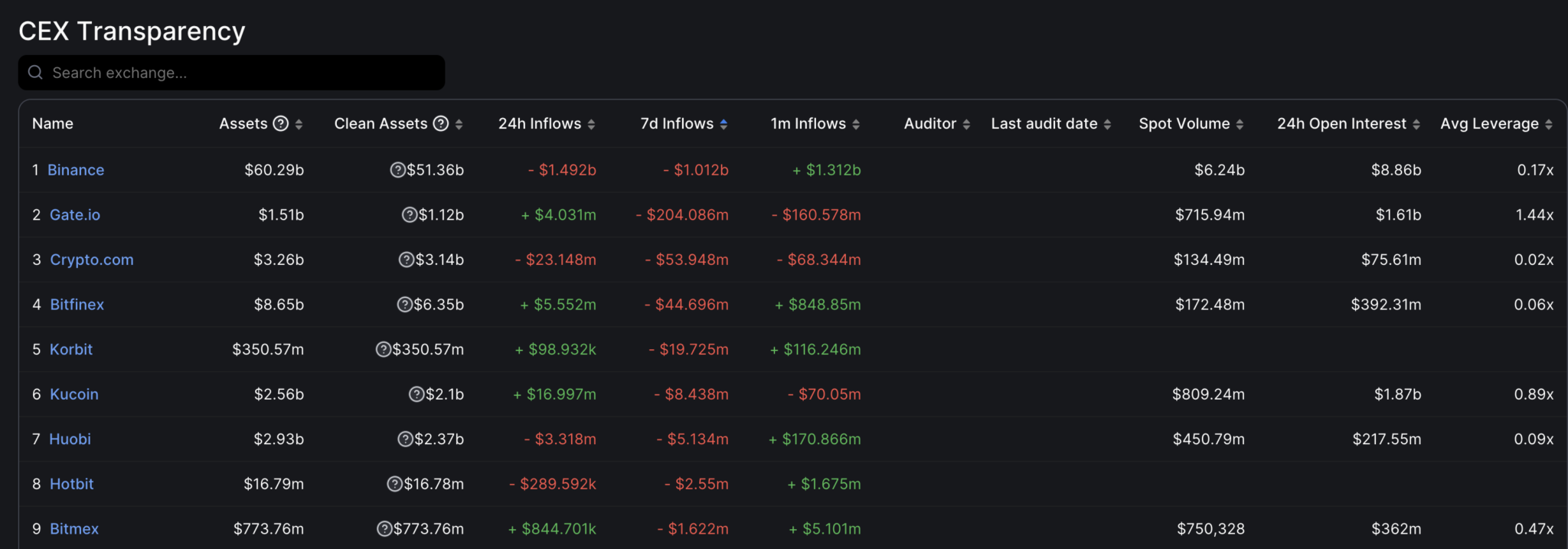Click the help icon beside Bitmex clean assets
This screenshot has width=1568, height=549.
(x=384, y=529)
